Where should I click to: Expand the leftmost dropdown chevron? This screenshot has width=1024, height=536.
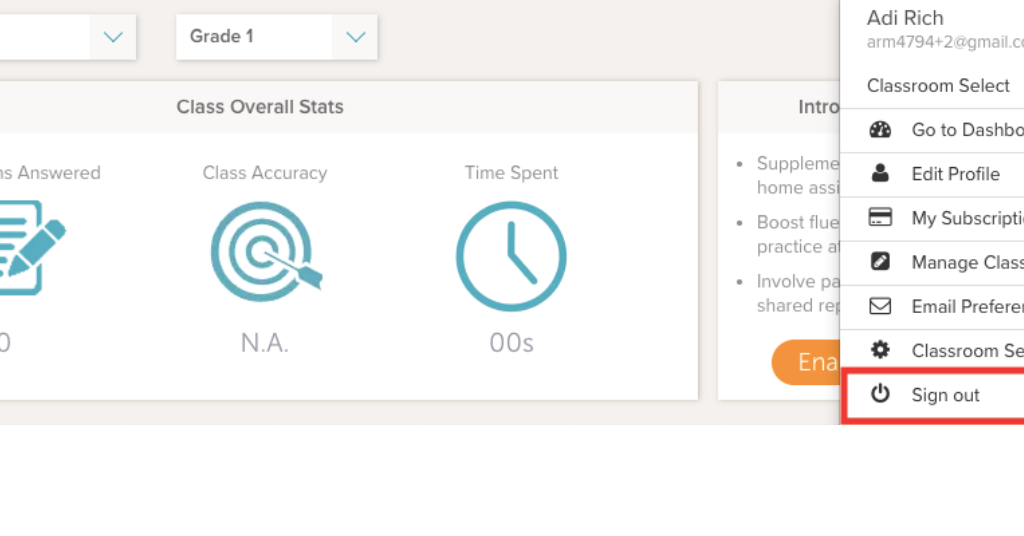point(113,37)
